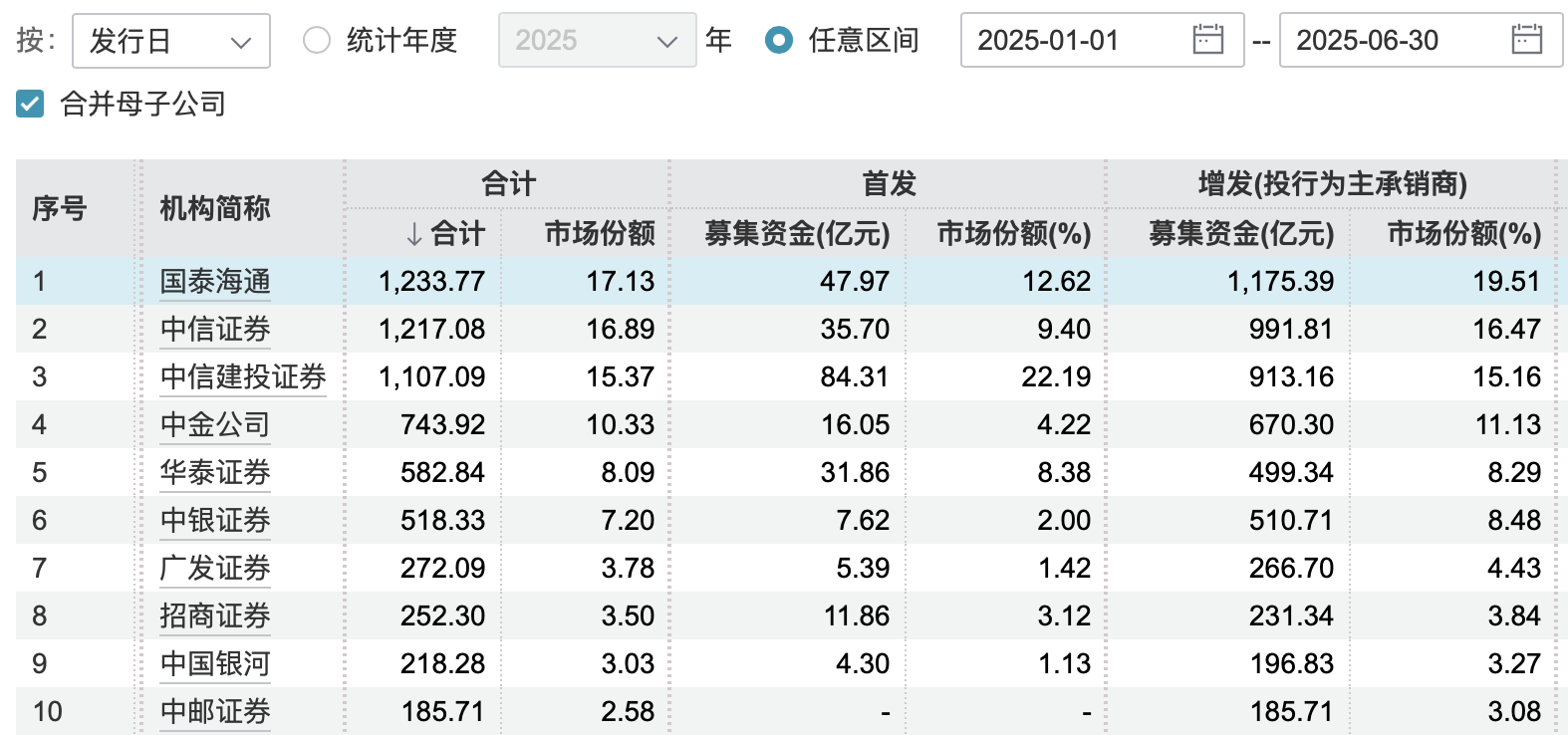This screenshot has width=1568, height=735.
Task: Select the 任意区间 radio option
Action: [x=779, y=40]
